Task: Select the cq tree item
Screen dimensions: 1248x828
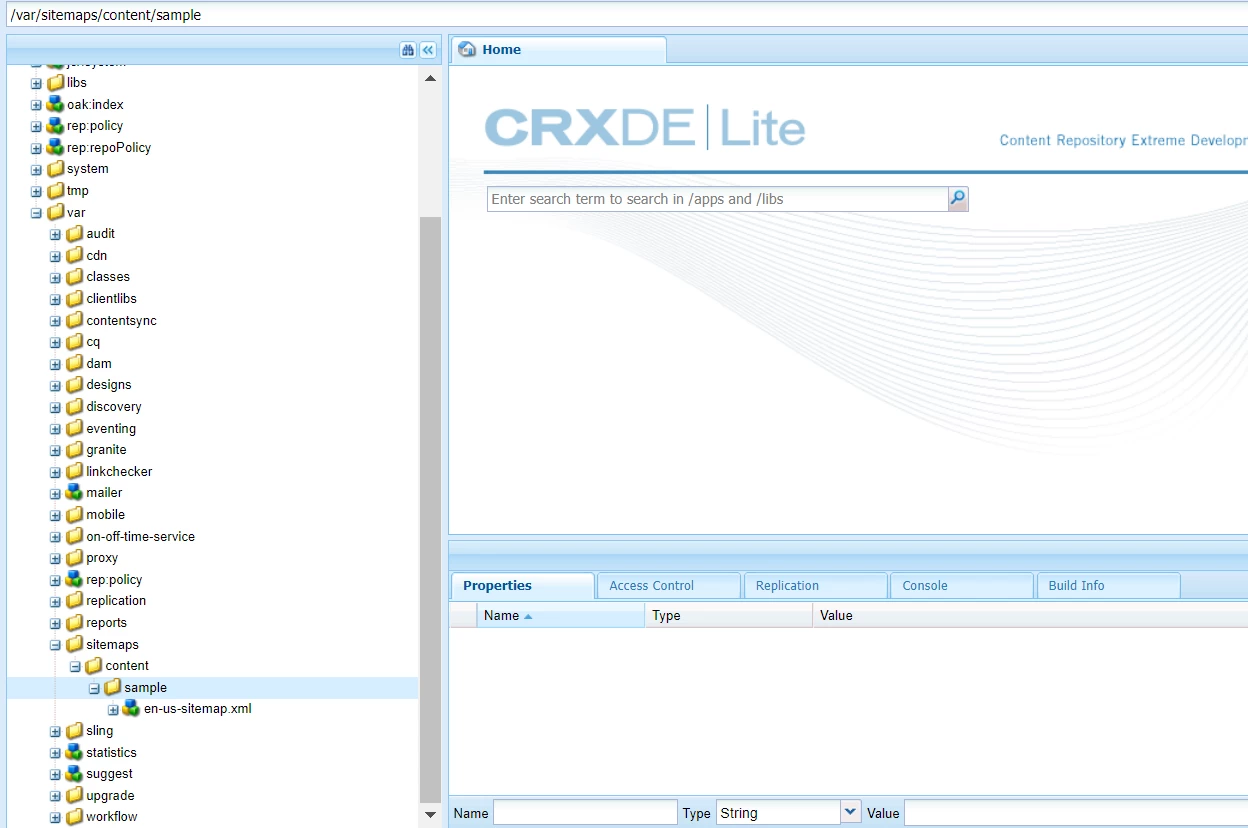Action: (93, 341)
